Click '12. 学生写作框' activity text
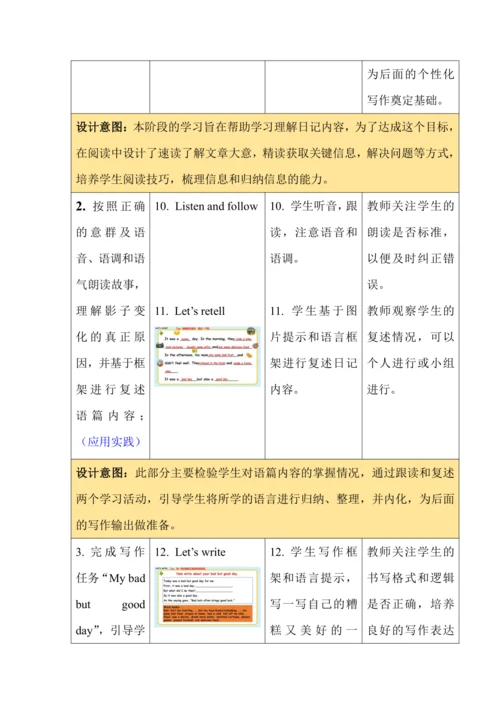 click(x=313, y=552)
